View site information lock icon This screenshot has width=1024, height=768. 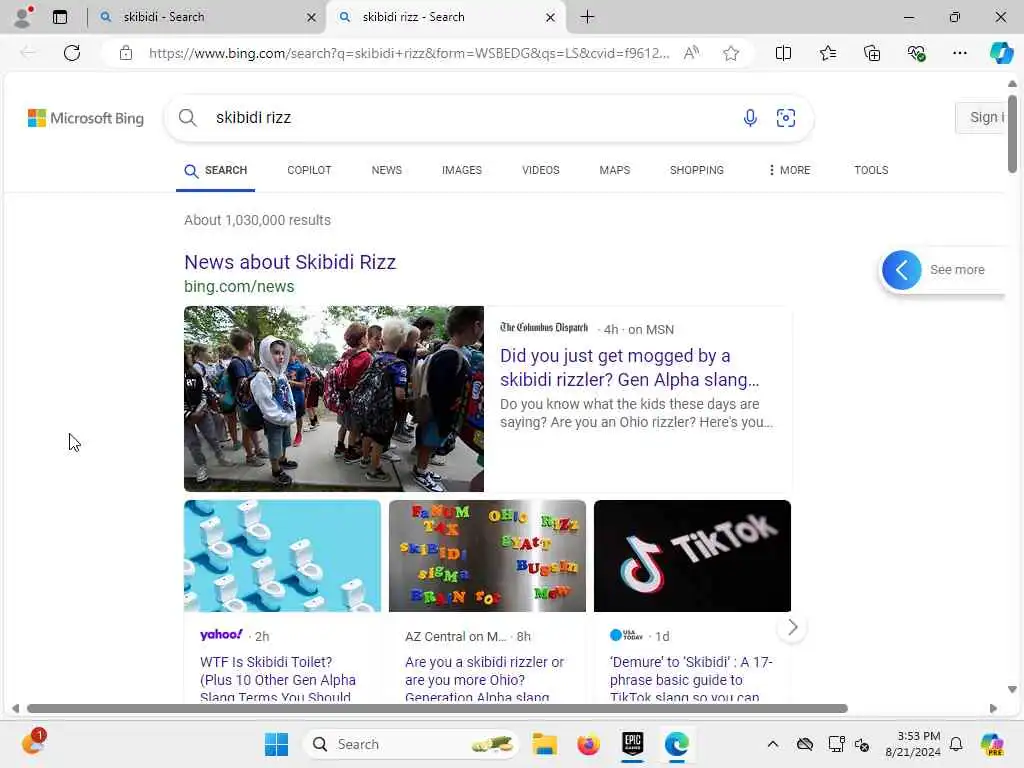126,53
